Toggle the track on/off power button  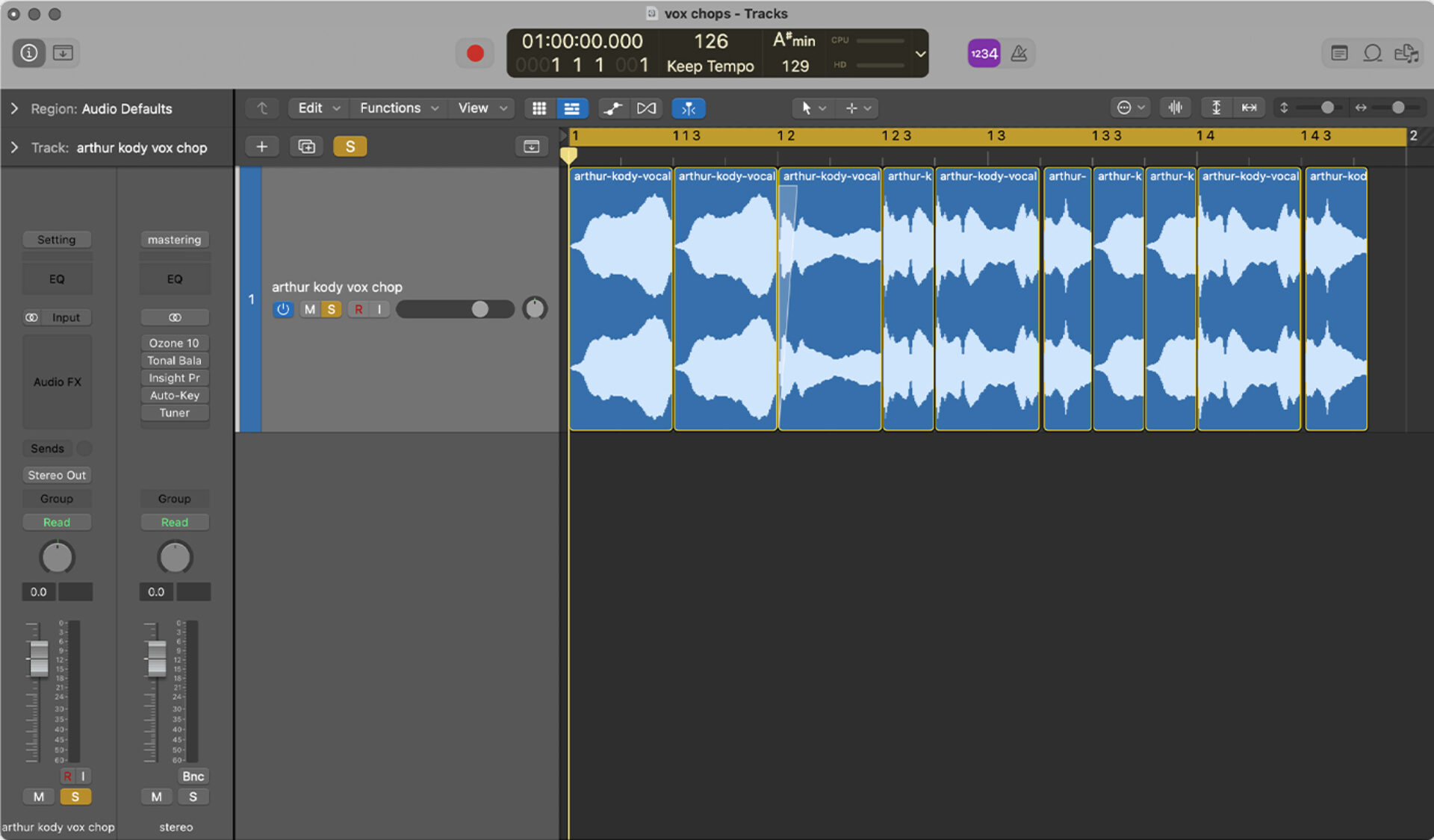click(x=282, y=308)
